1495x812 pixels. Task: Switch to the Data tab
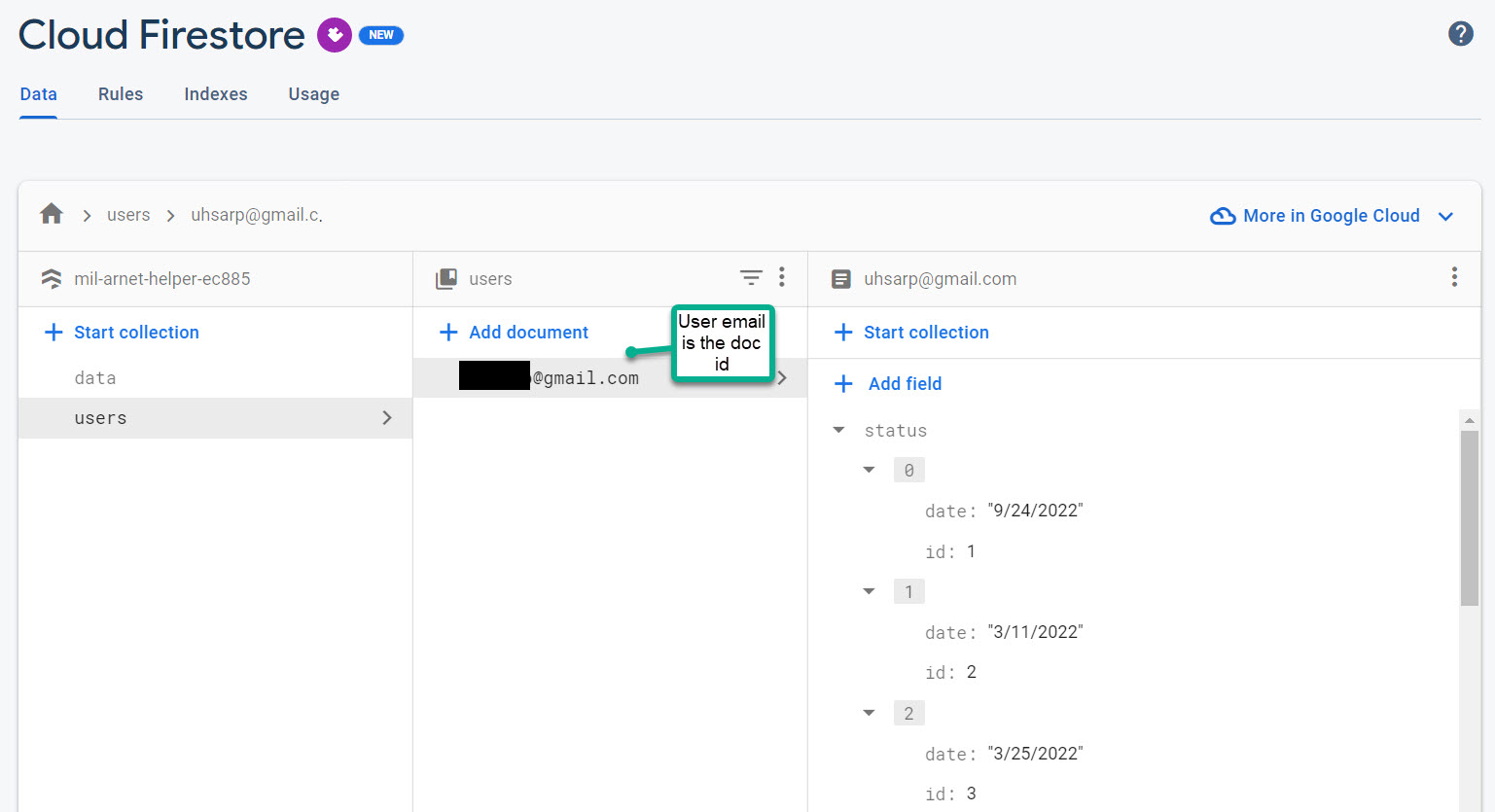(38, 94)
